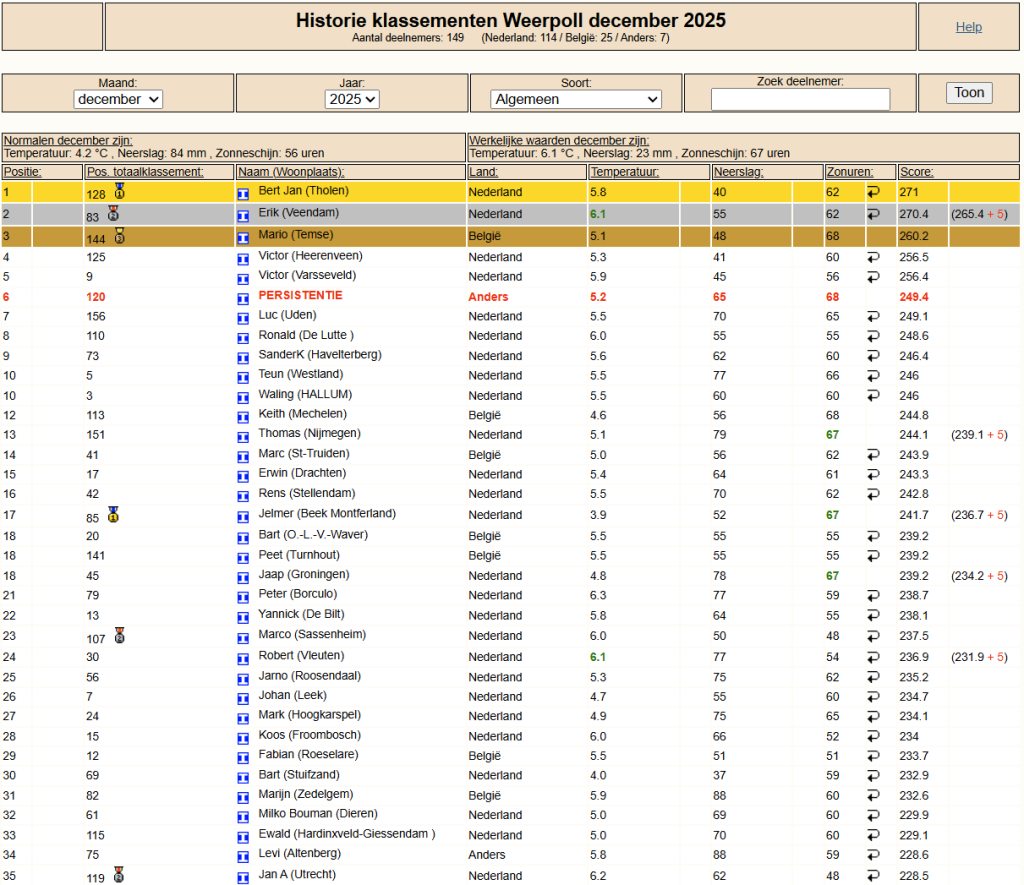Screen dimensions: 1024x885
Task: Click return arrow icon in Luc (Uden) row
Action: 873,316
